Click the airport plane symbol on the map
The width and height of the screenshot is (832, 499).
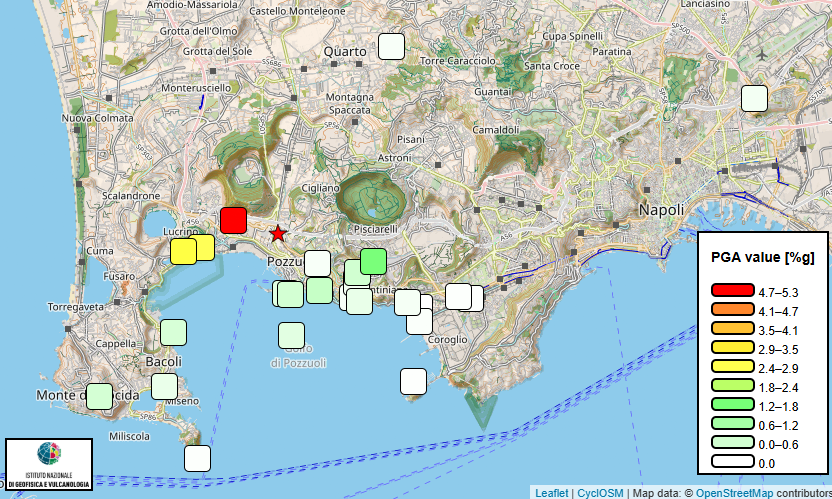tap(762, 55)
